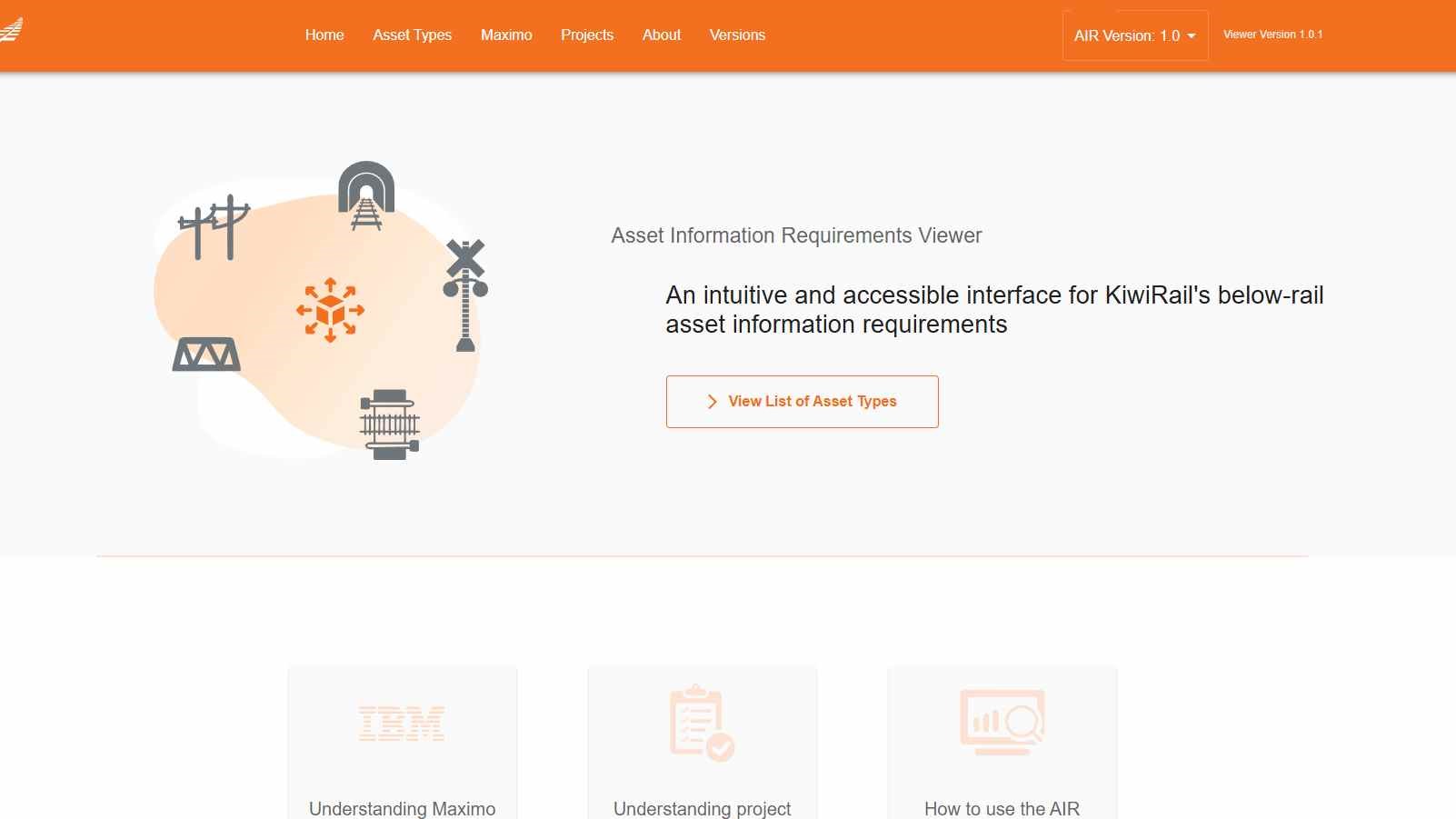Screen dimensions: 1456x819
Task: Click the intuitive and accessible interface tagline
Action: (x=994, y=310)
